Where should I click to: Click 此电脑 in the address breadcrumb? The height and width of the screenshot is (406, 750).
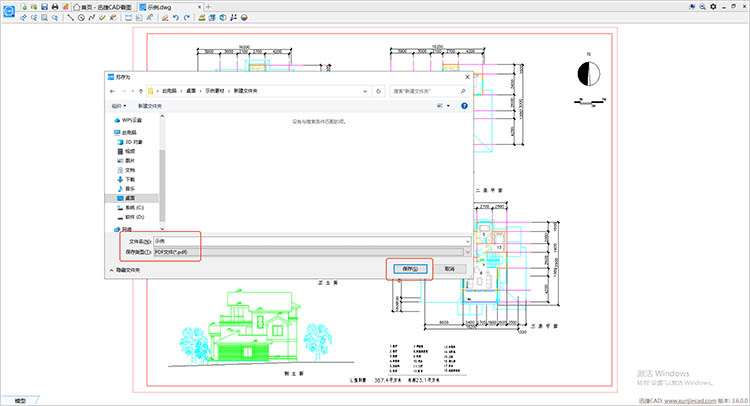pyautogui.click(x=169, y=91)
